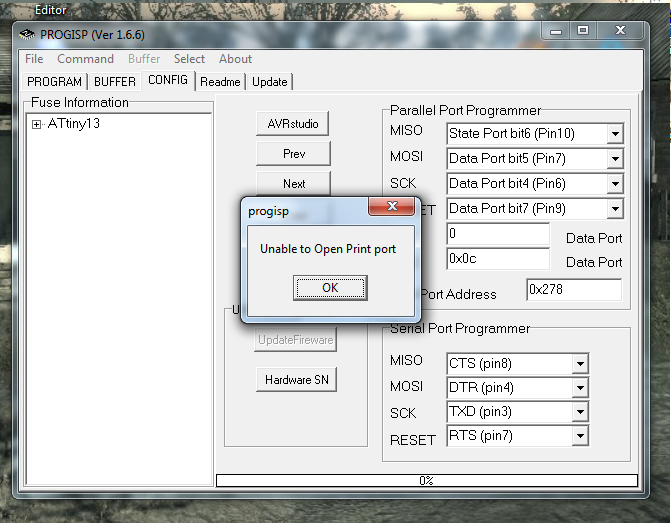Click the Port Address field 0x278

tap(574, 290)
